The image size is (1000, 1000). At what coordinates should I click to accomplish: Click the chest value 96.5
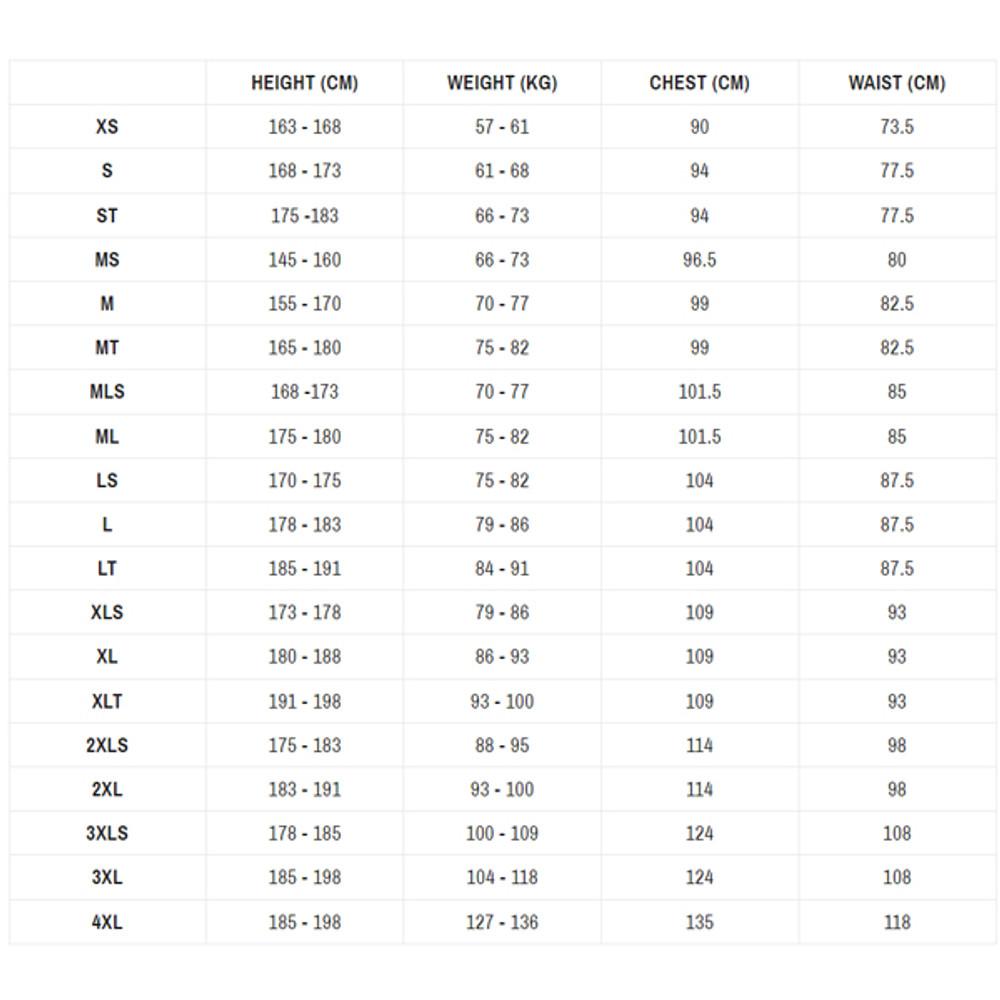[x=699, y=260]
